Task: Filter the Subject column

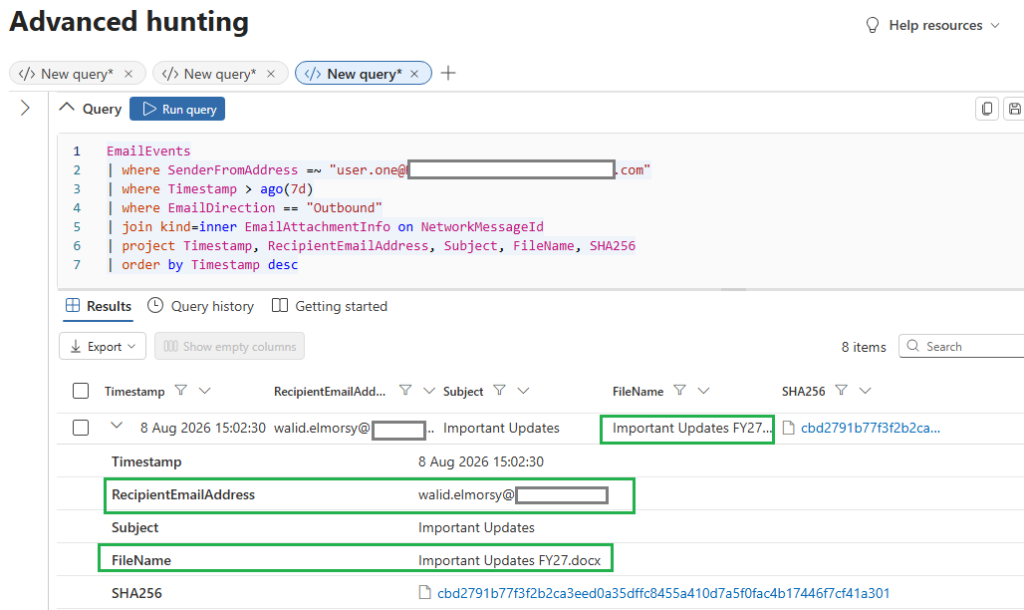Action: [500, 391]
